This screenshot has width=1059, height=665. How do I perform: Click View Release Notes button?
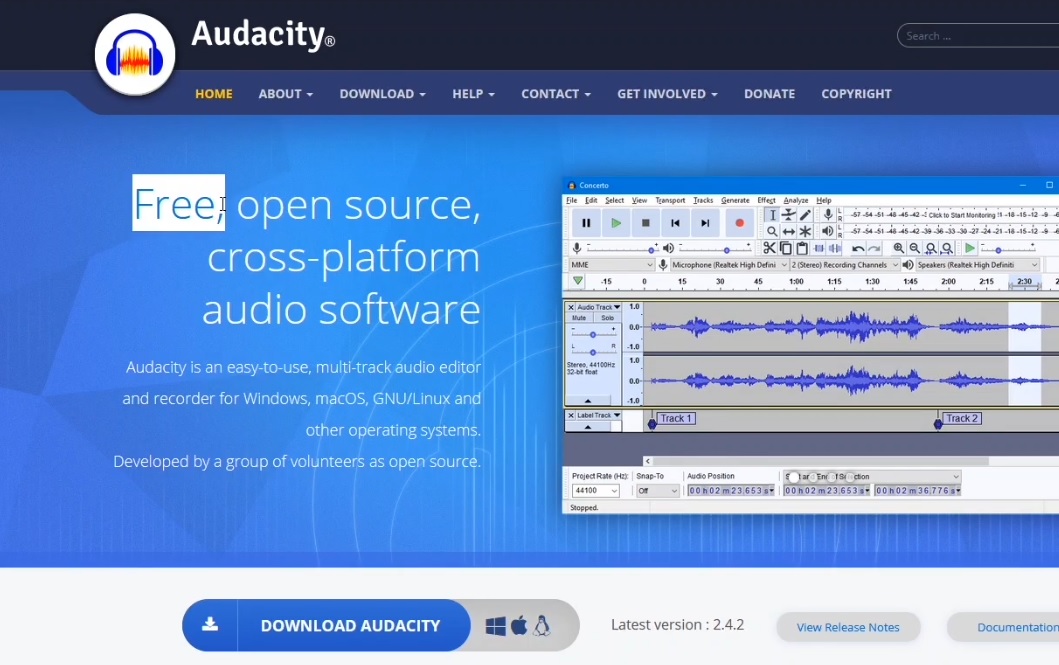point(848,627)
